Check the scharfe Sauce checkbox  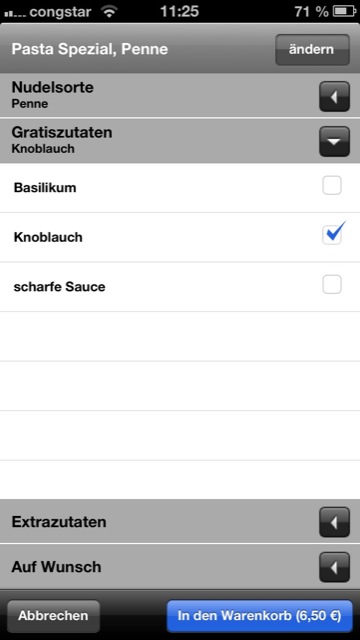pyautogui.click(x=332, y=284)
